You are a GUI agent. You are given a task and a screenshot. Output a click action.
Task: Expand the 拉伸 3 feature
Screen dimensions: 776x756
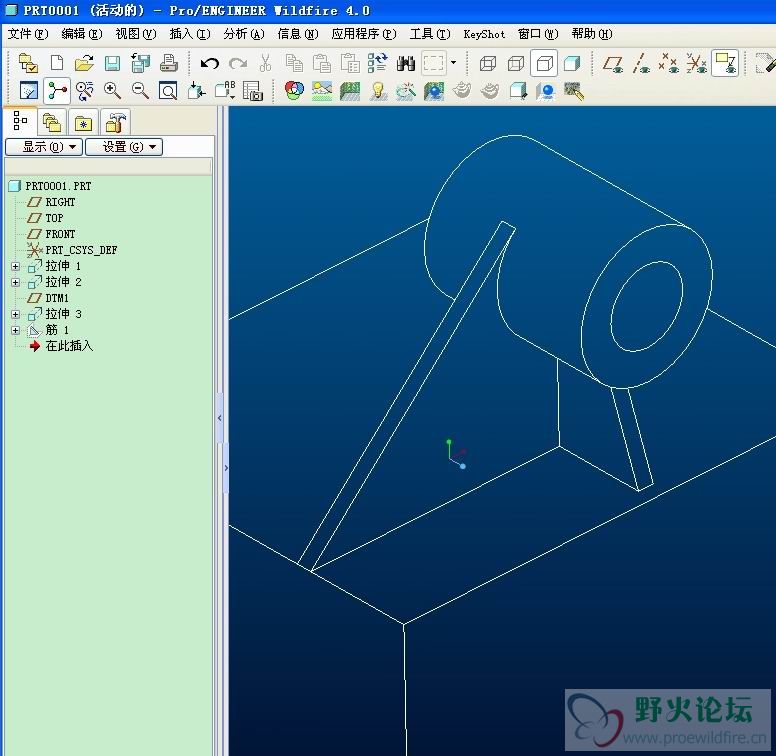click(x=15, y=314)
